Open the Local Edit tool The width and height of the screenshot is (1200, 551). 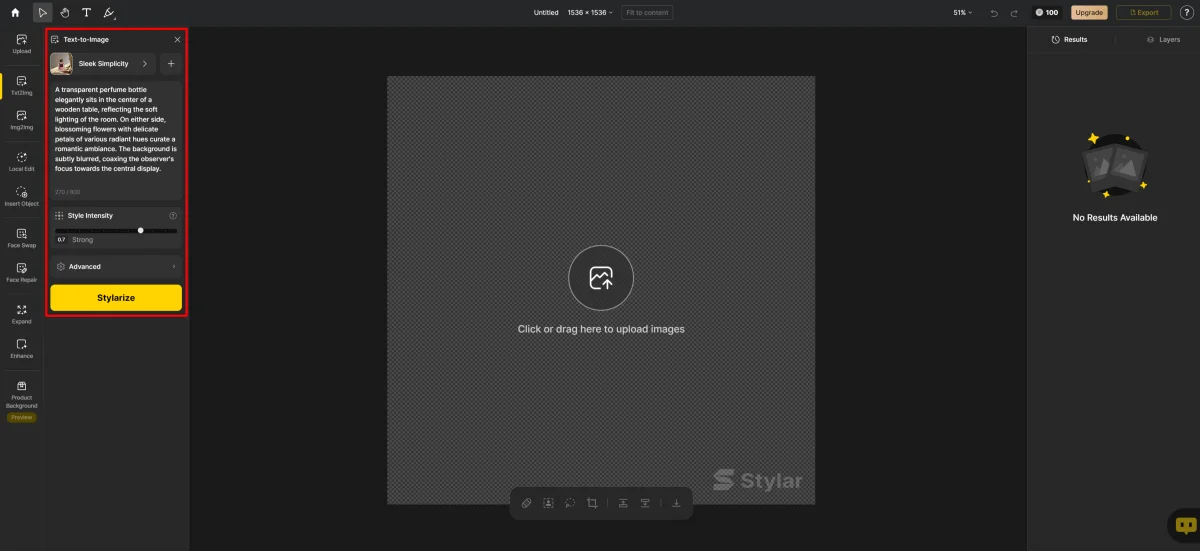click(x=22, y=161)
